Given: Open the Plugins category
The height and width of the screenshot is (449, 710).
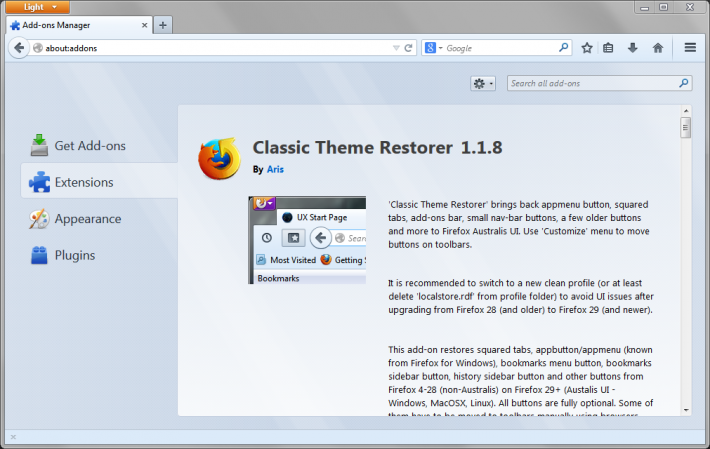Looking at the screenshot, I should click(99, 255).
